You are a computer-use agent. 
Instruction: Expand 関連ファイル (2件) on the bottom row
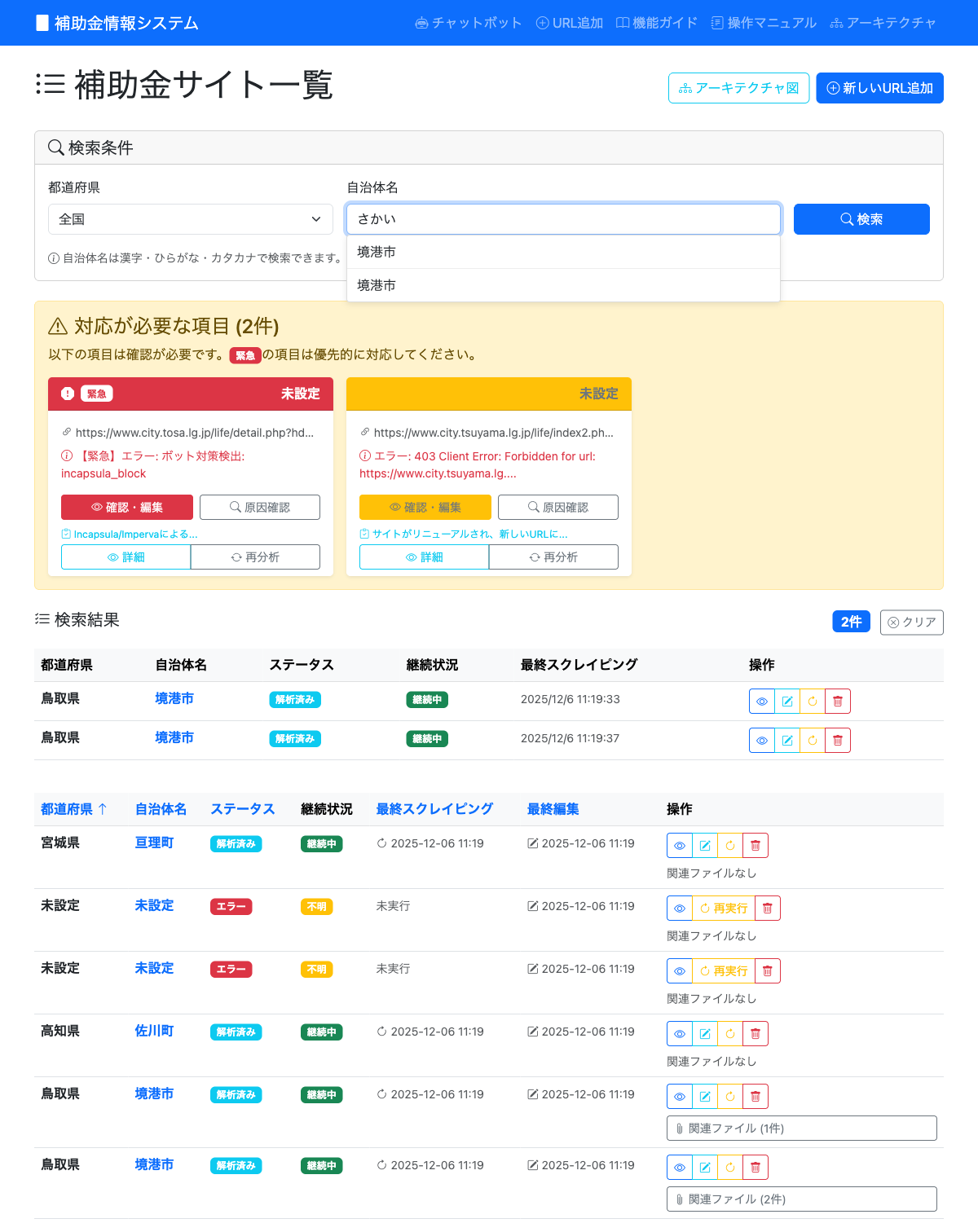(801, 1199)
